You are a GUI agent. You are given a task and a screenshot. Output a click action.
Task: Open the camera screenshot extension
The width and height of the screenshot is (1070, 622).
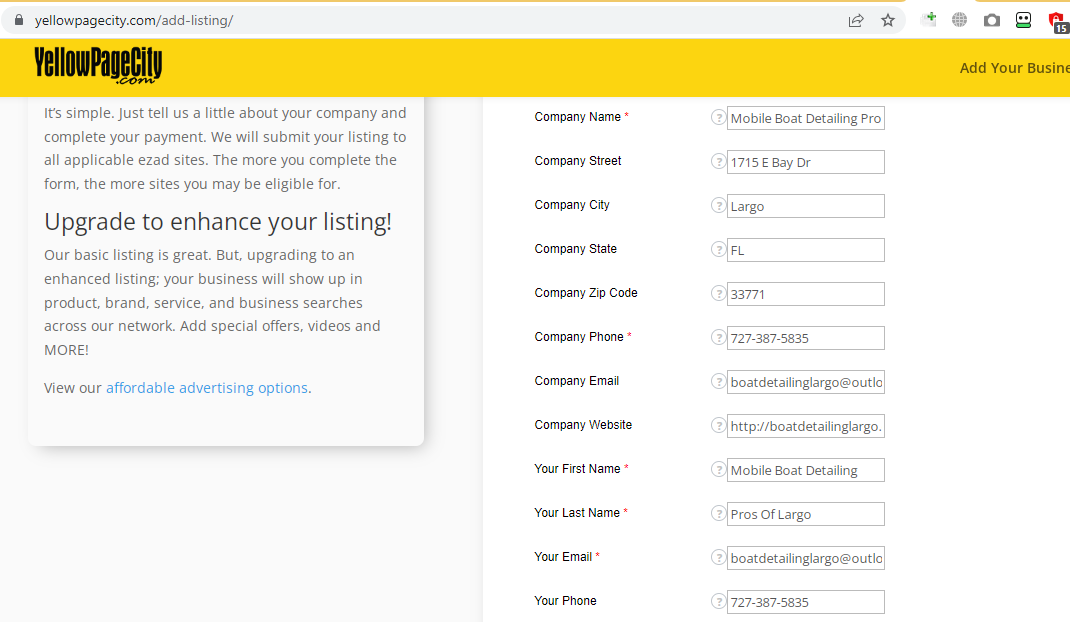[x=991, y=20]
